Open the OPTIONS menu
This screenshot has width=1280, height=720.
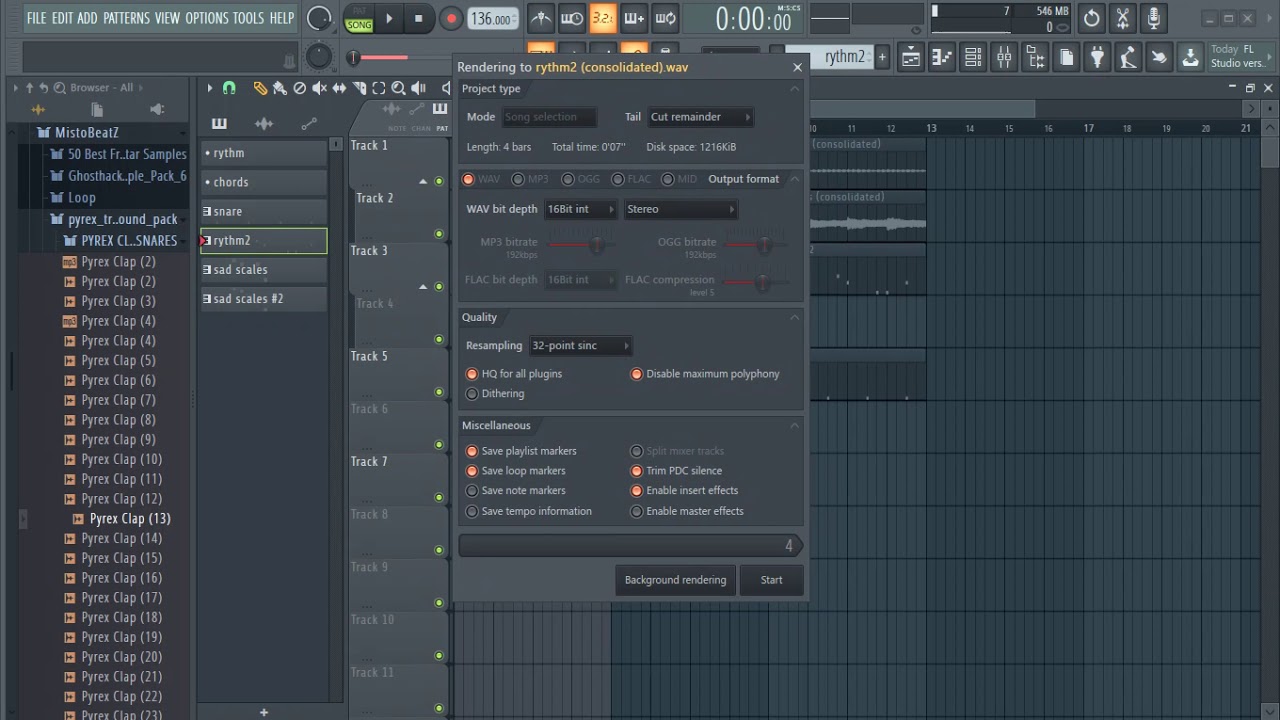pos(207,18)
